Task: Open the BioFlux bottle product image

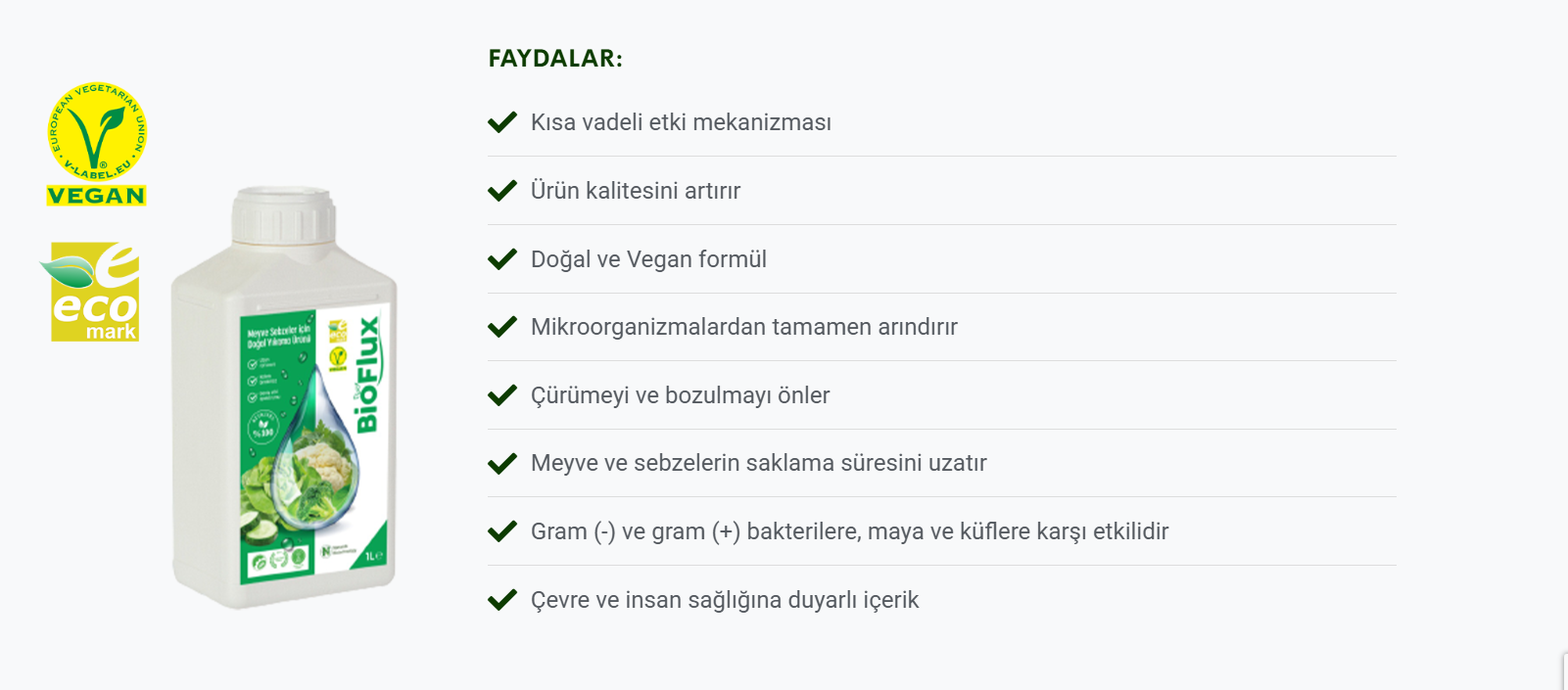Action: coord(284,397)
